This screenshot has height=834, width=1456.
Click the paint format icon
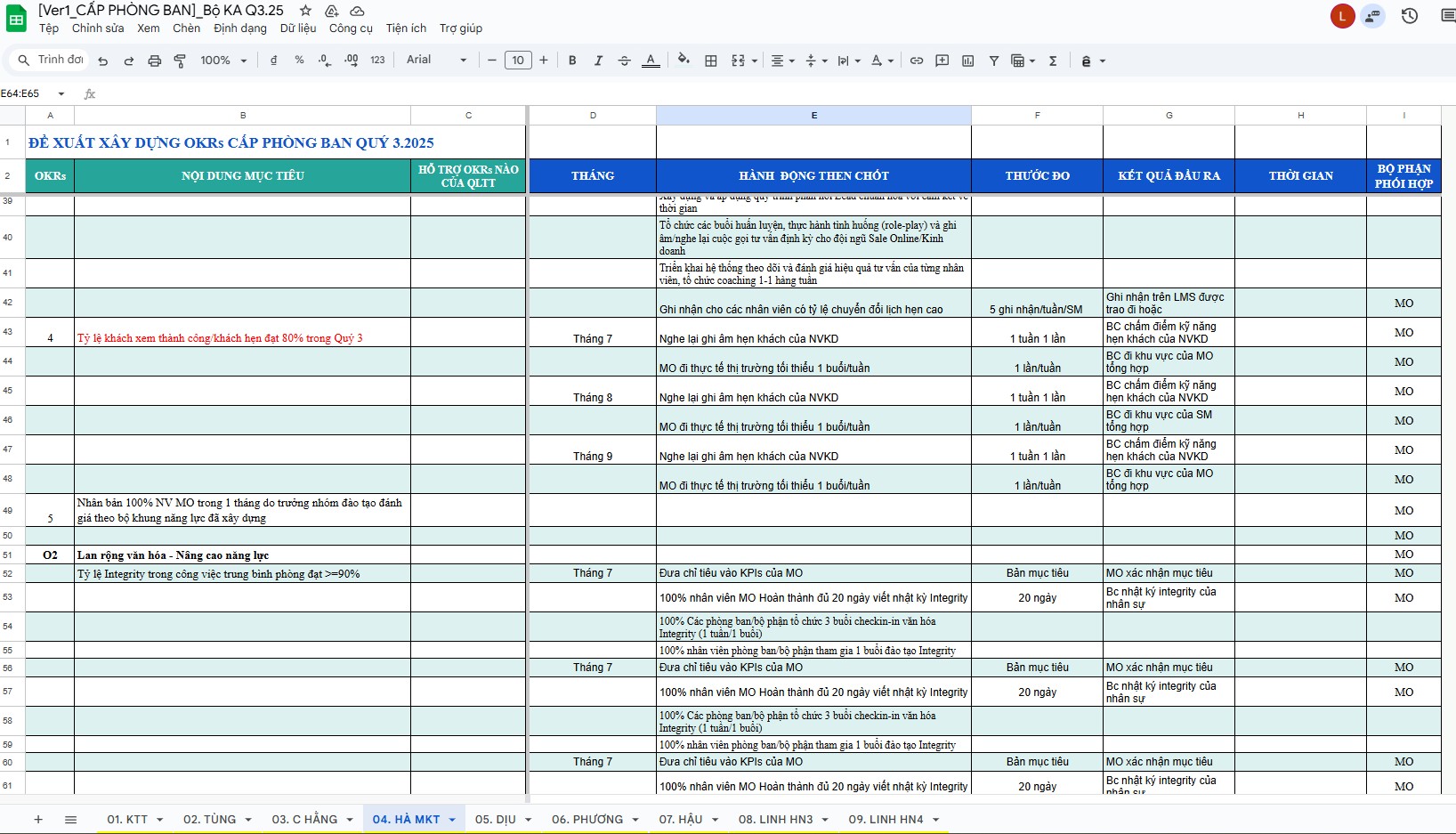coord(180,61)
